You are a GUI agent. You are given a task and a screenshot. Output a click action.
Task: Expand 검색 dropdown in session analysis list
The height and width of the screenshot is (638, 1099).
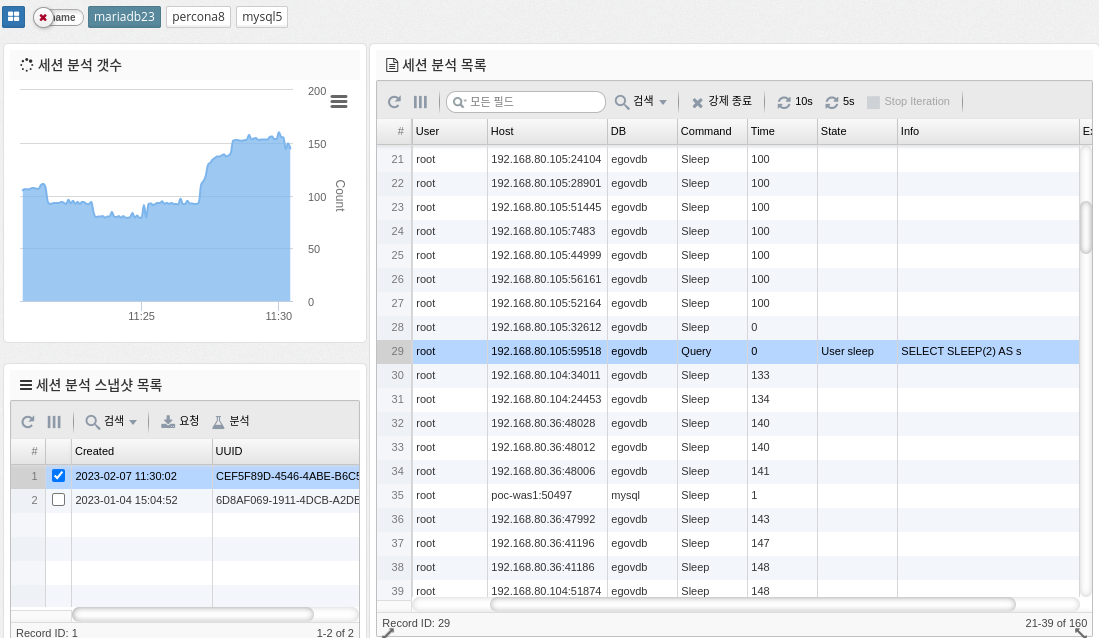(641, 102)
